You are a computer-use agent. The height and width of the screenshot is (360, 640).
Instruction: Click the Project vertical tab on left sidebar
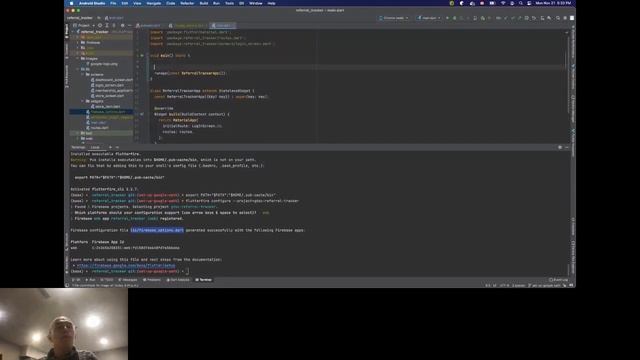coord(67,32)
